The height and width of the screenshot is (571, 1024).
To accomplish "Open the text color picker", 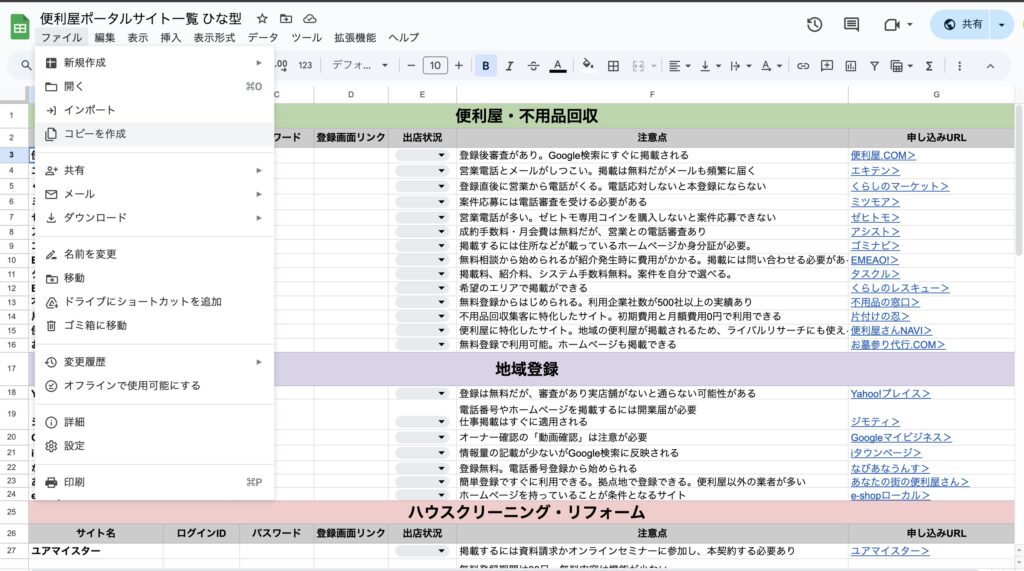I will point(557,65).
